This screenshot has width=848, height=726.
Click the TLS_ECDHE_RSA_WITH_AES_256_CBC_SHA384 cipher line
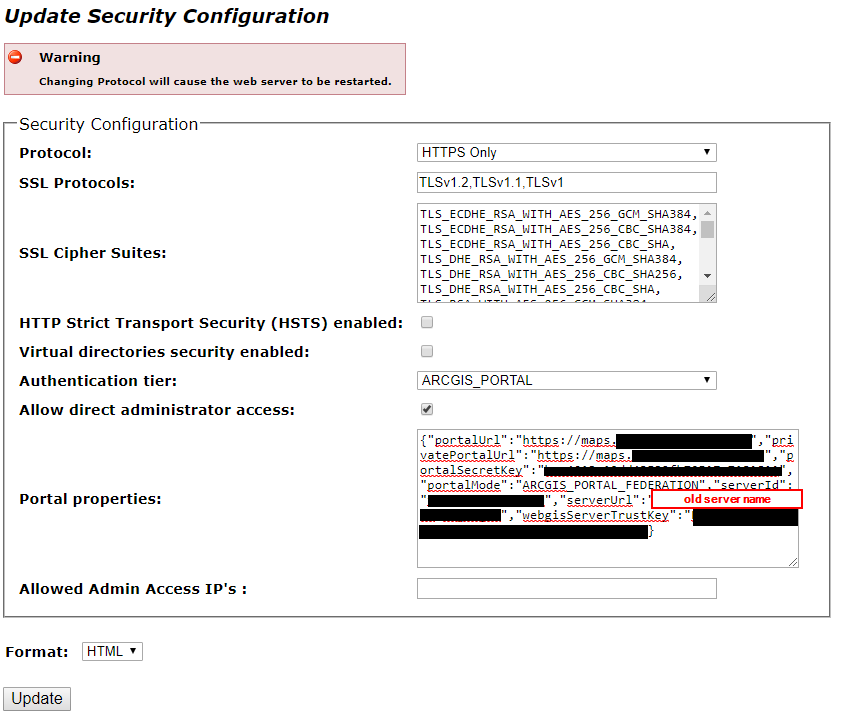coord(558,229)
